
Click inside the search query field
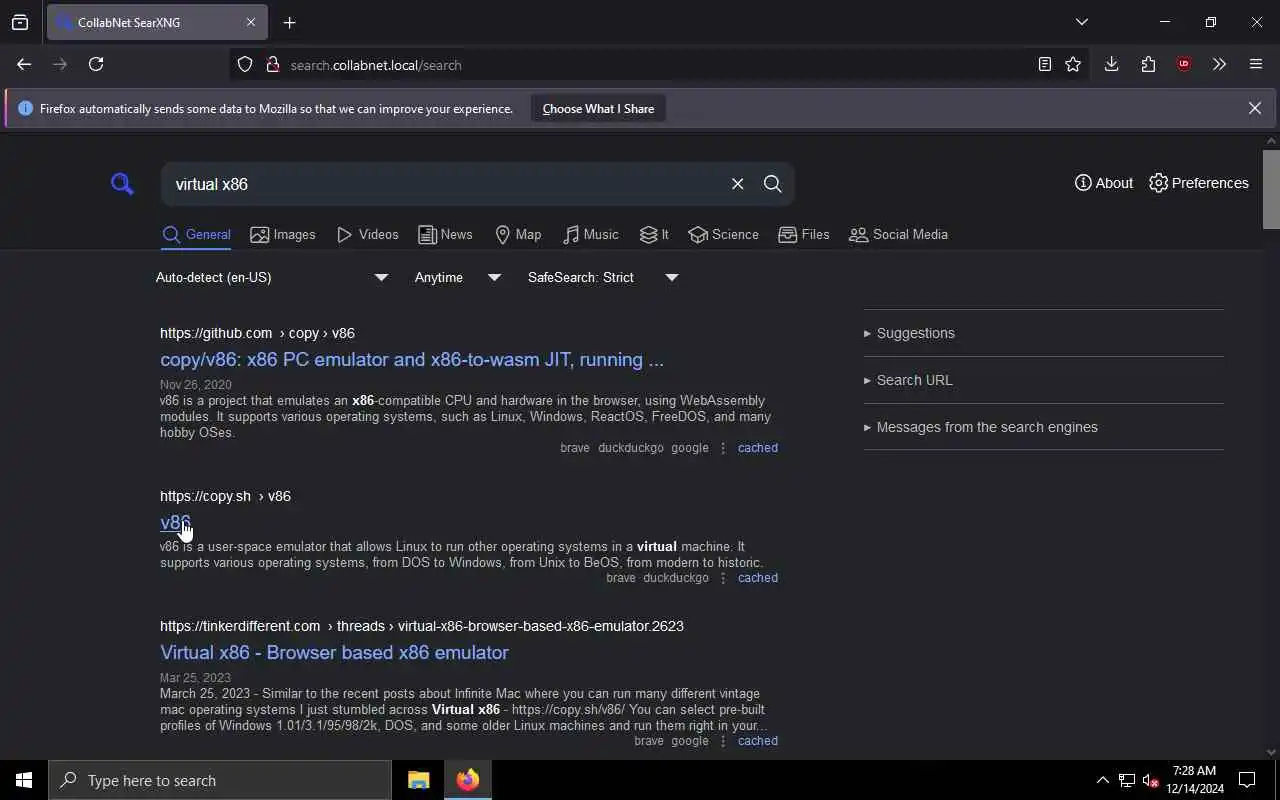(x=445, y=184)
